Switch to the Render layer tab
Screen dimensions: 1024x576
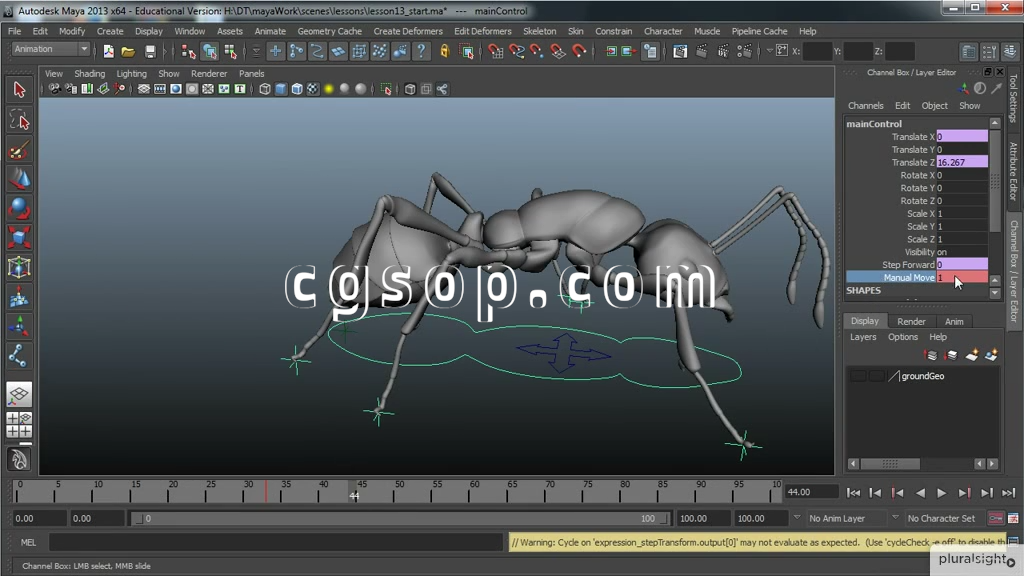[911, 321]
